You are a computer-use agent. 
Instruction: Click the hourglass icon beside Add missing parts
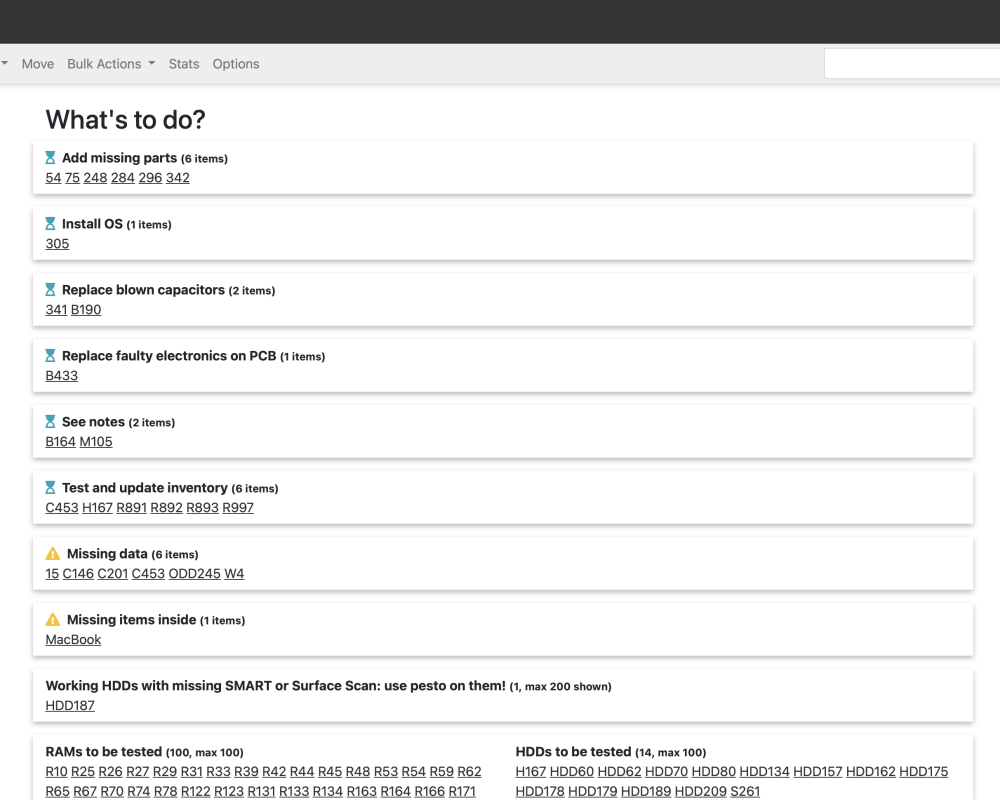point(50,158)
